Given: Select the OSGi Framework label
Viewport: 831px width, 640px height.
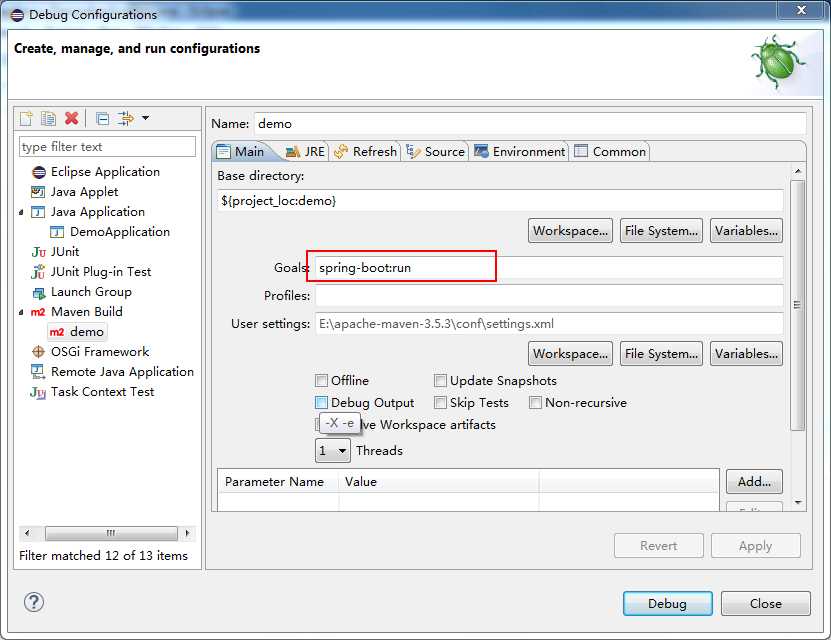Looking at the screenshot, I should coord(100,352).
